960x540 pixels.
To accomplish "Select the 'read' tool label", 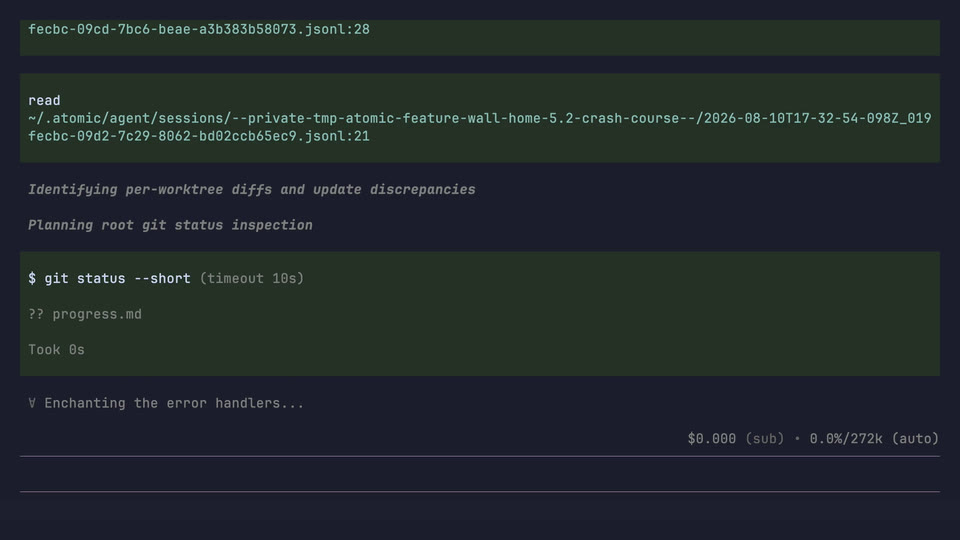I will [44, 100].
